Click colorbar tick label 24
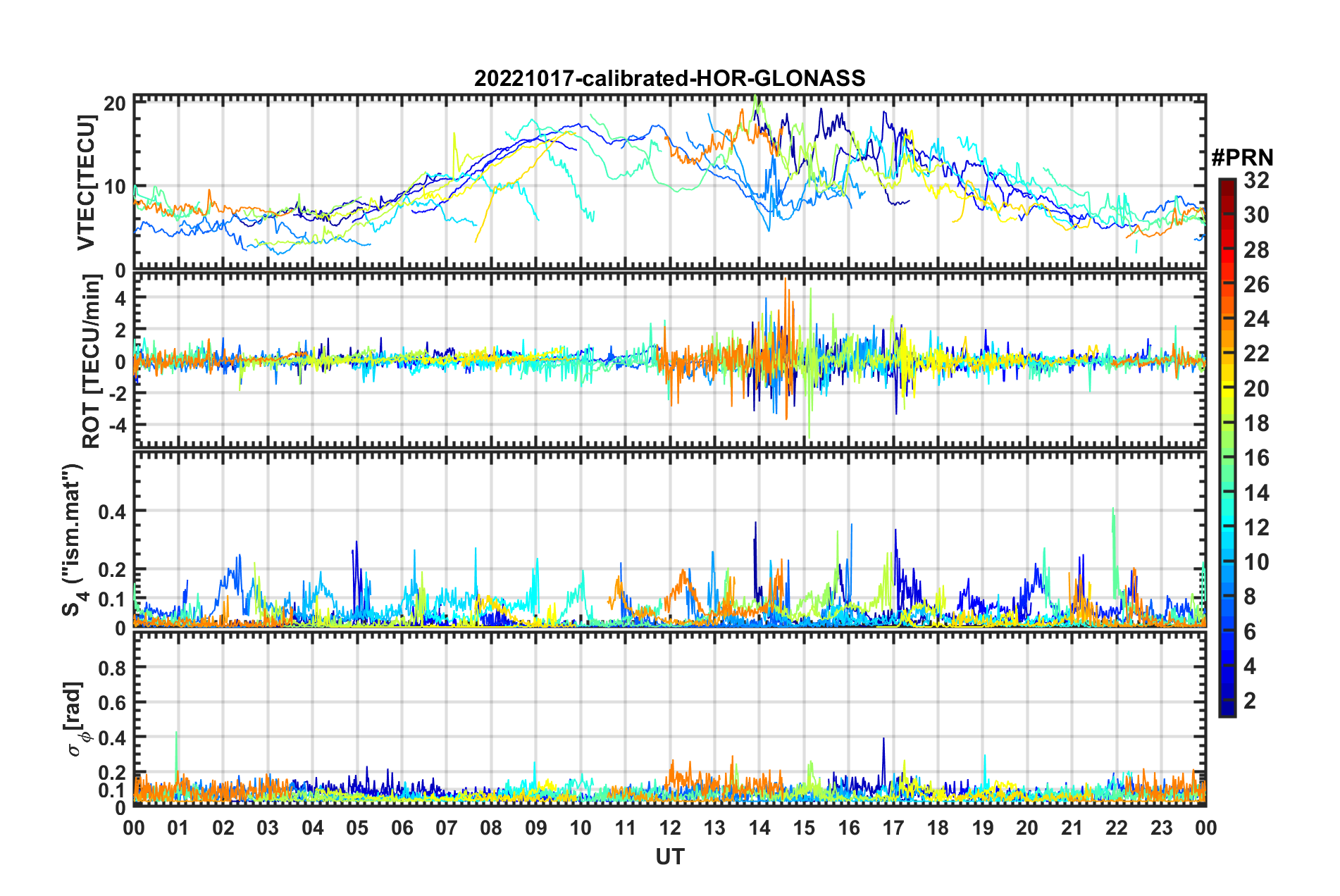 click(1256, 319)
